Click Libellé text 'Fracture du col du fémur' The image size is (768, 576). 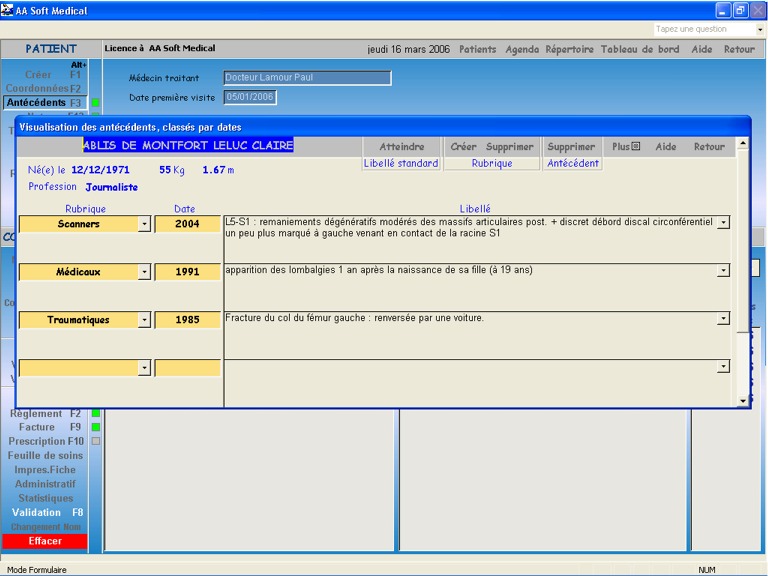coord(354,318)
